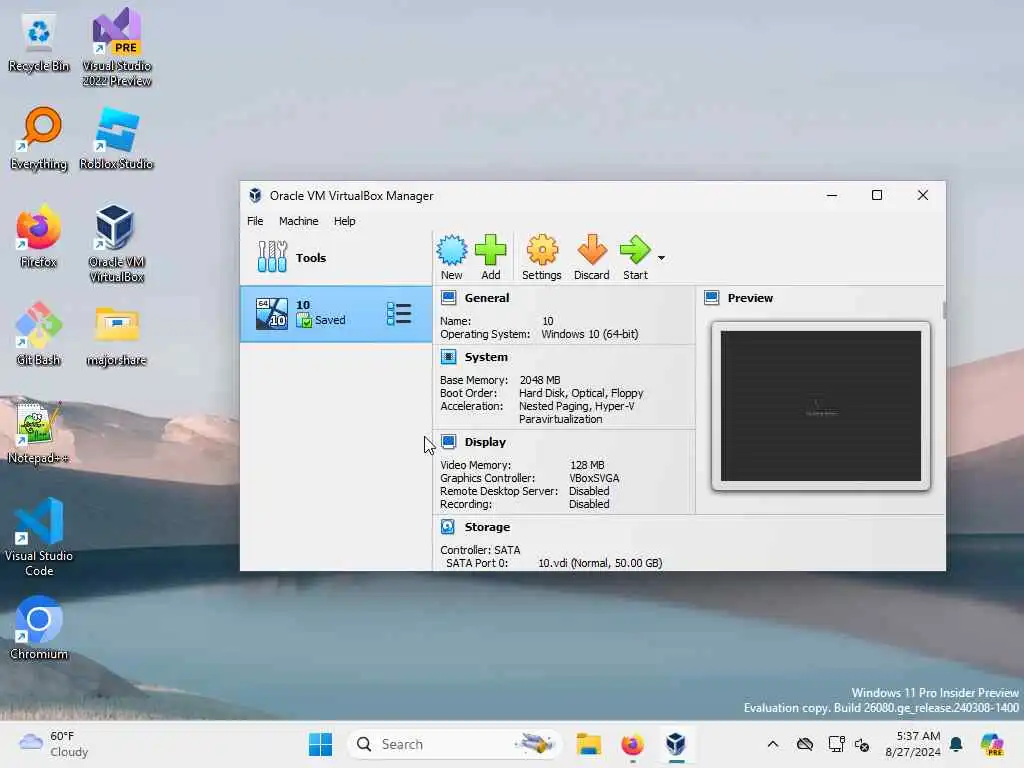The width and height of the screenshot is (1024, 768).
Task: Click the Storage section heading
Action: (487, 527)
